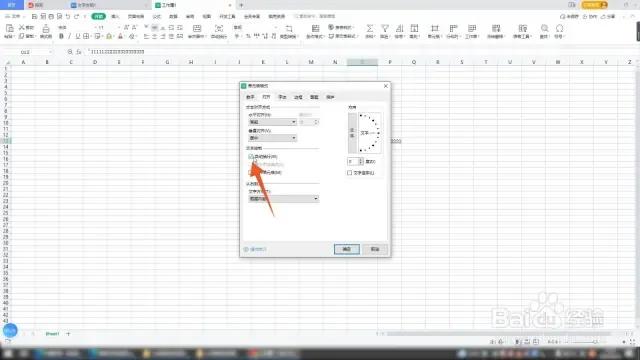The width and height of the screenshot is (640, 360).
Task: Open the Page Layout ribbon tab
Action: pos(136,16)
